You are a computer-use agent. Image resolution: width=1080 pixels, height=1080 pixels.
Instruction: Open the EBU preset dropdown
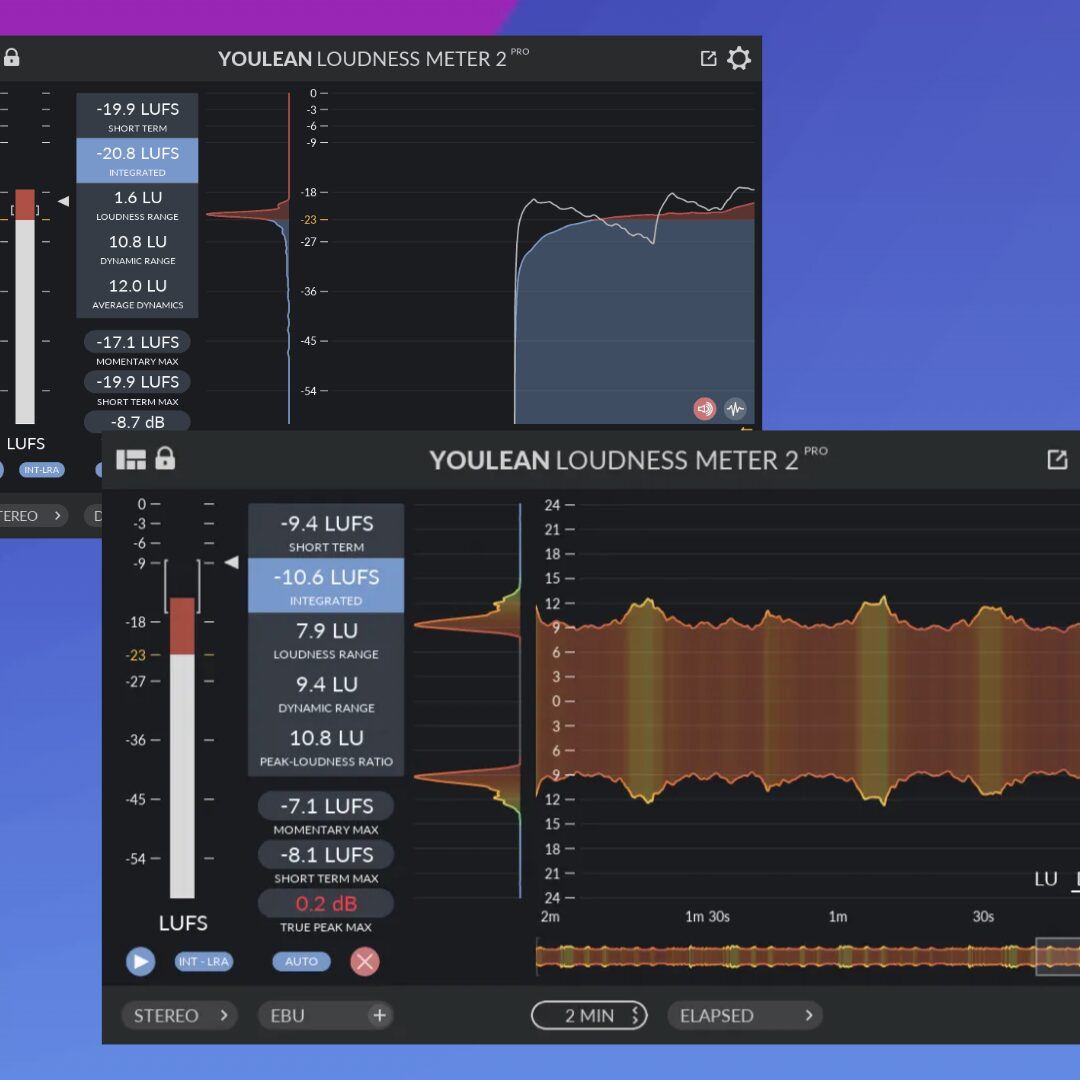[326, 1015]
